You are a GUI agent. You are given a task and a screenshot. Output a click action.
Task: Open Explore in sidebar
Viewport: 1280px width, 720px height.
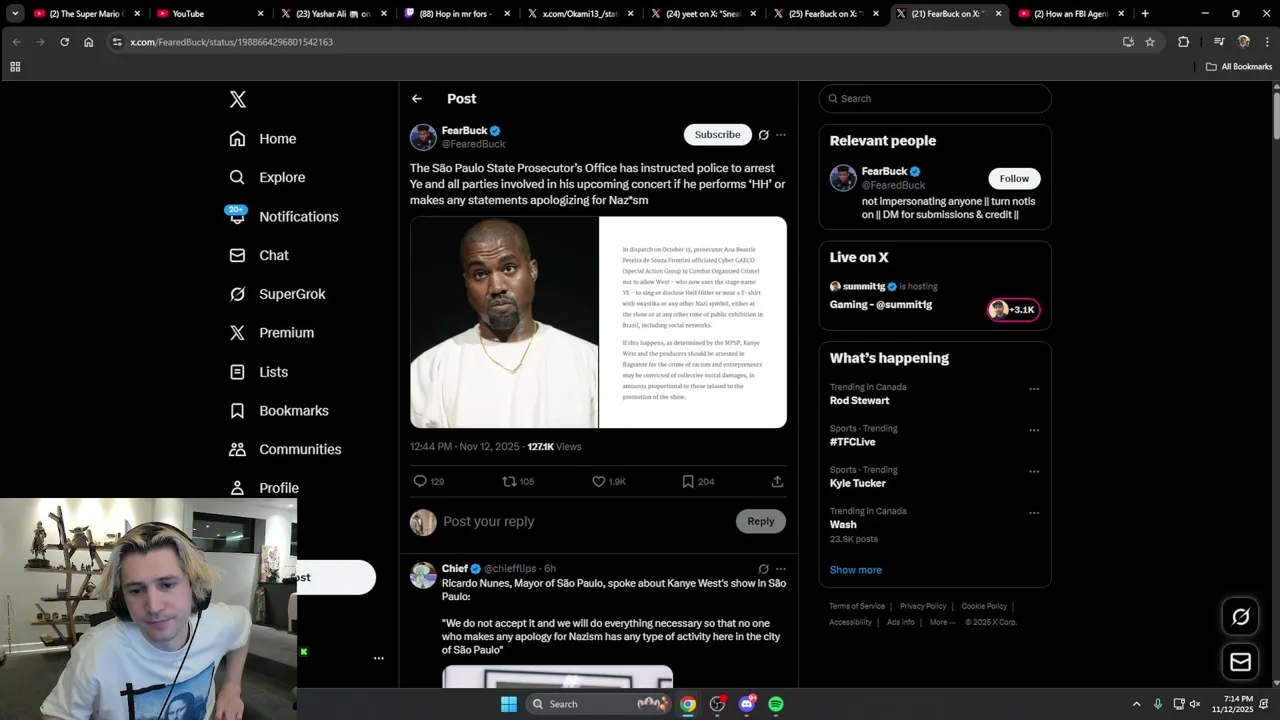267,177
